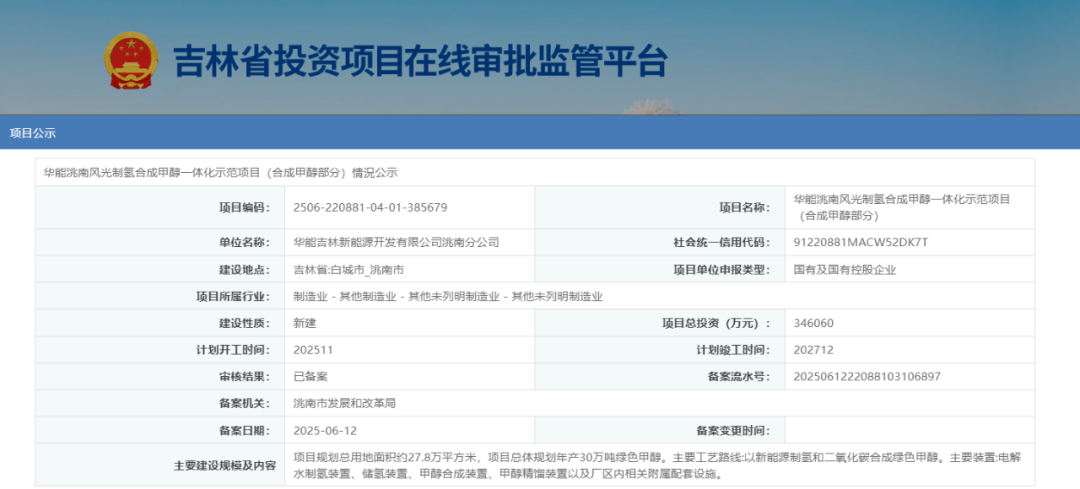Click the project notice title 情况公示 row

coord(534,173)
